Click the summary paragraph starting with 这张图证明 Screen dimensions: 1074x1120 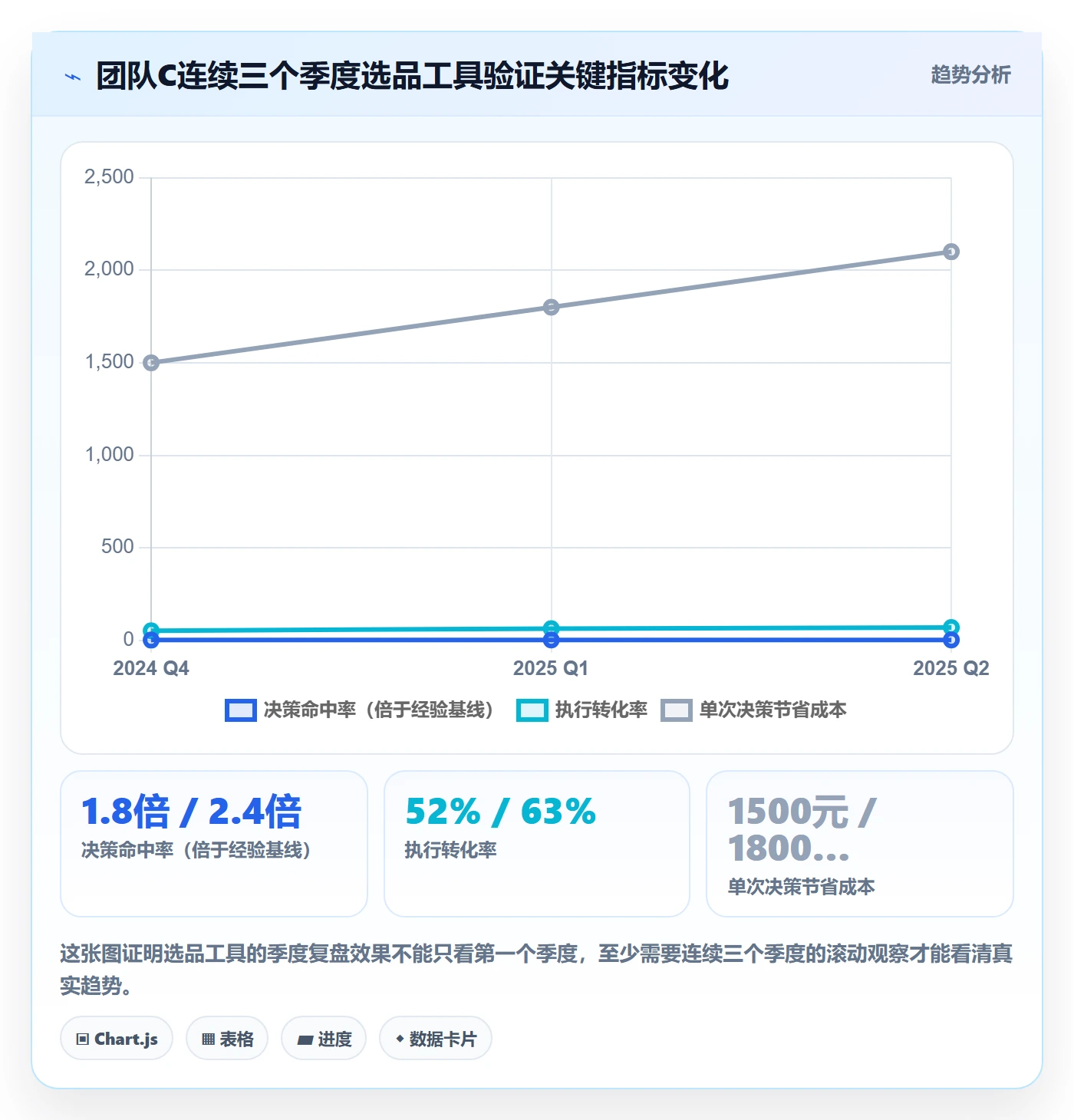(x=537, y=970)
